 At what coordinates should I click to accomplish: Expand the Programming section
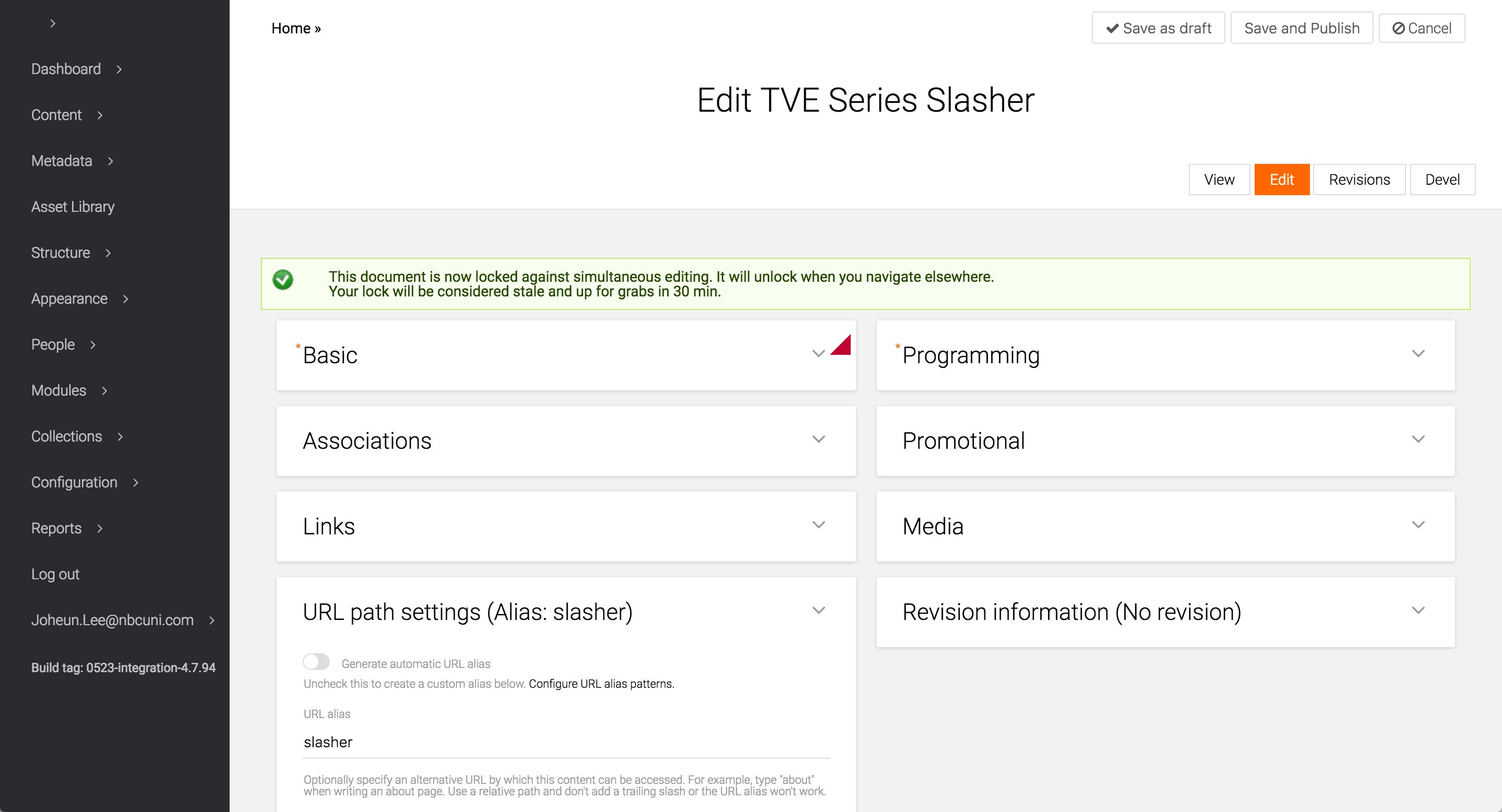[1418, 354]
